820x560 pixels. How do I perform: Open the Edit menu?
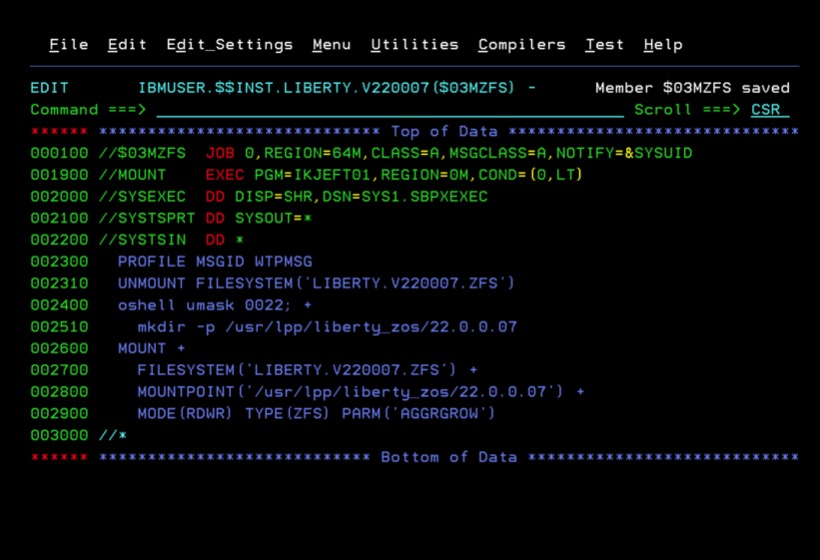point(127,45)
